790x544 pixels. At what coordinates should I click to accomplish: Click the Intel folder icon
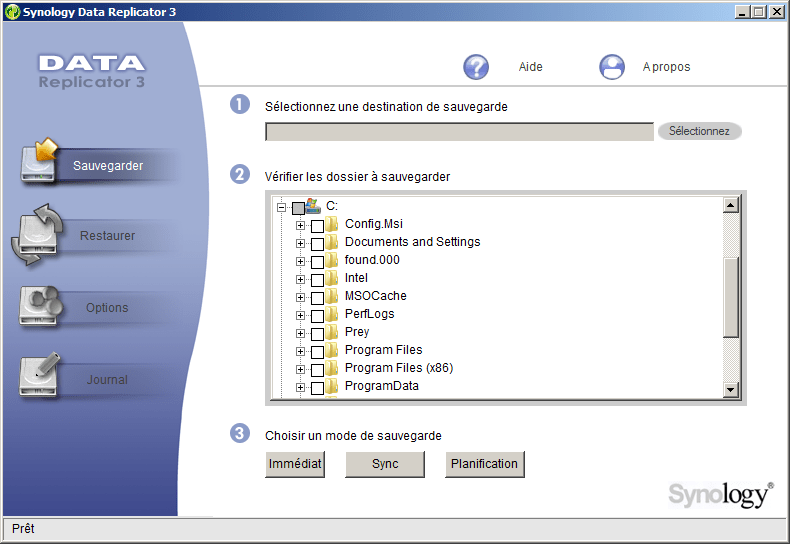click(332, 278)
